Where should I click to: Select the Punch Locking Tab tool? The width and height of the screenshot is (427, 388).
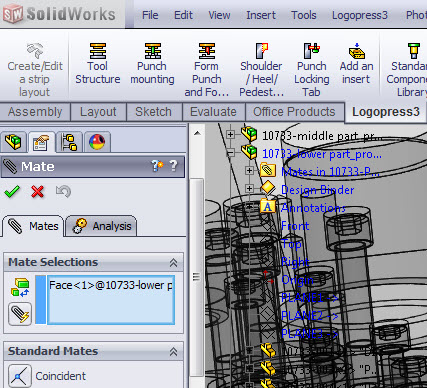(311, 70)
